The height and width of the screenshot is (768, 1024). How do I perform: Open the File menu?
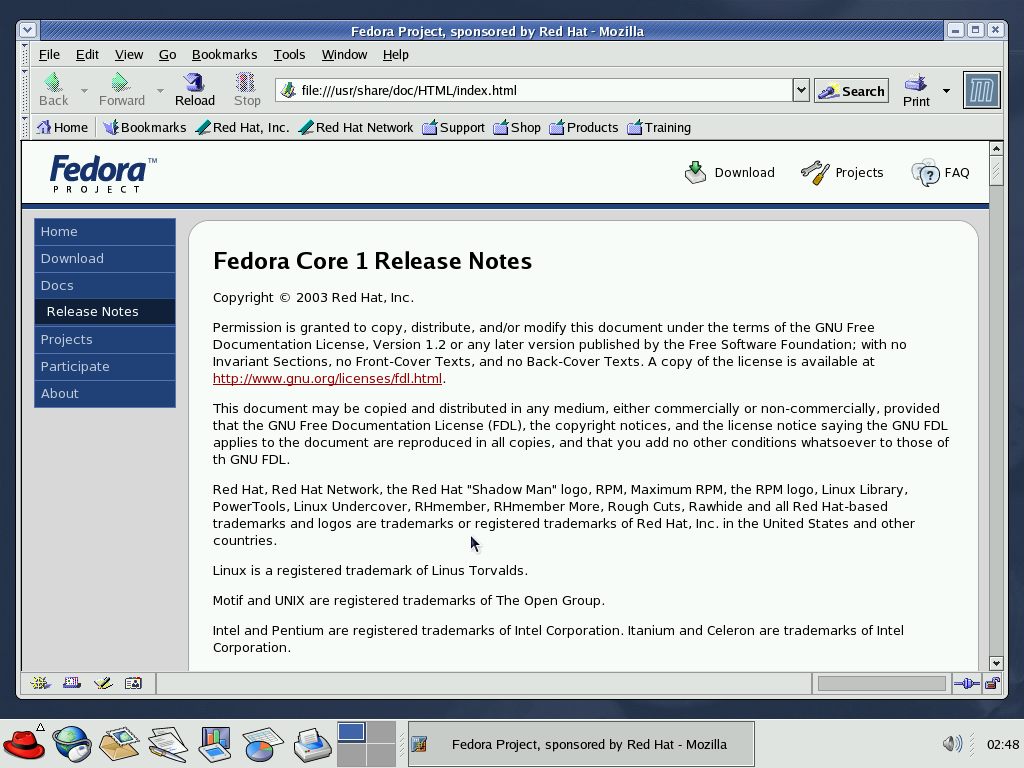click(x=49, y=55)
